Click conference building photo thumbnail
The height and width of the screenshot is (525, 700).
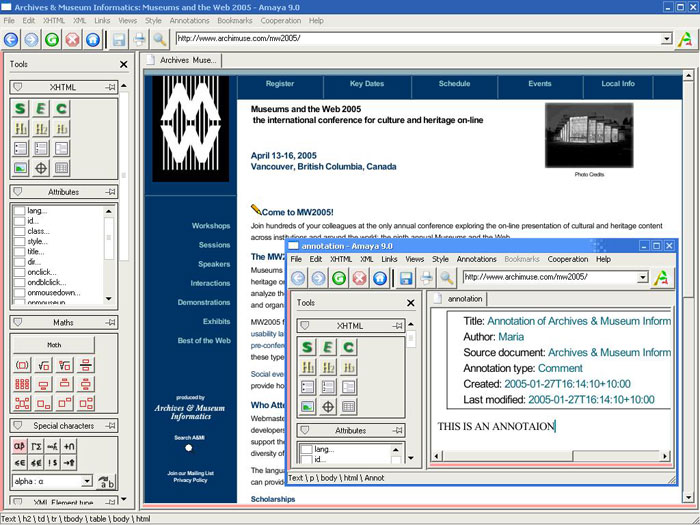[x=589, y=135]
